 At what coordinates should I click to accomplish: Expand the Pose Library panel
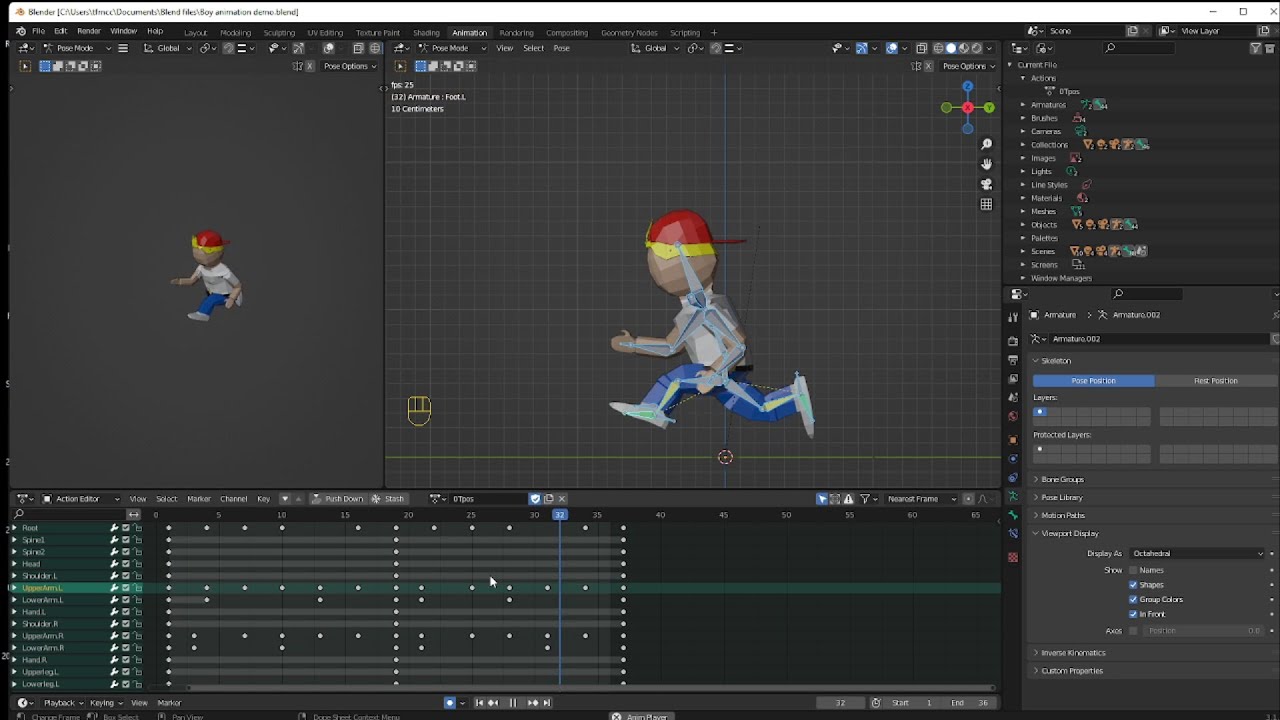point(1061,498)
